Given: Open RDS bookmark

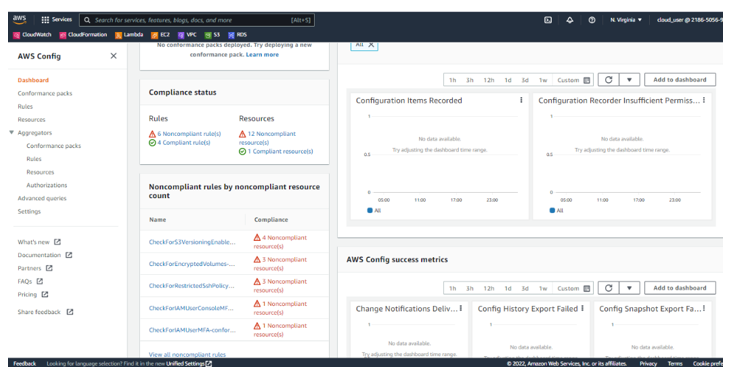Looking at the screenshot, I should click(237, 35).
